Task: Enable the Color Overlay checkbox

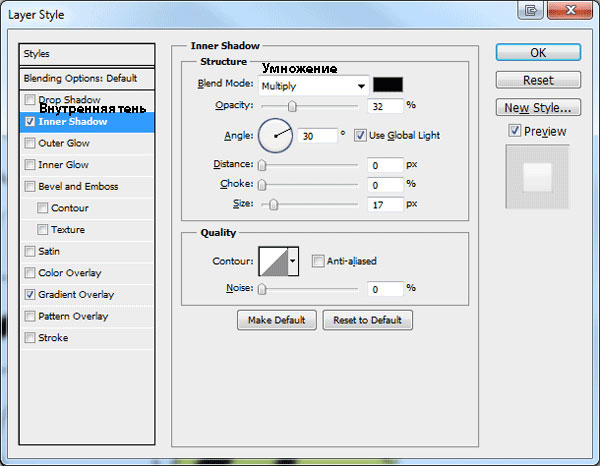Action: click(29, 273)
